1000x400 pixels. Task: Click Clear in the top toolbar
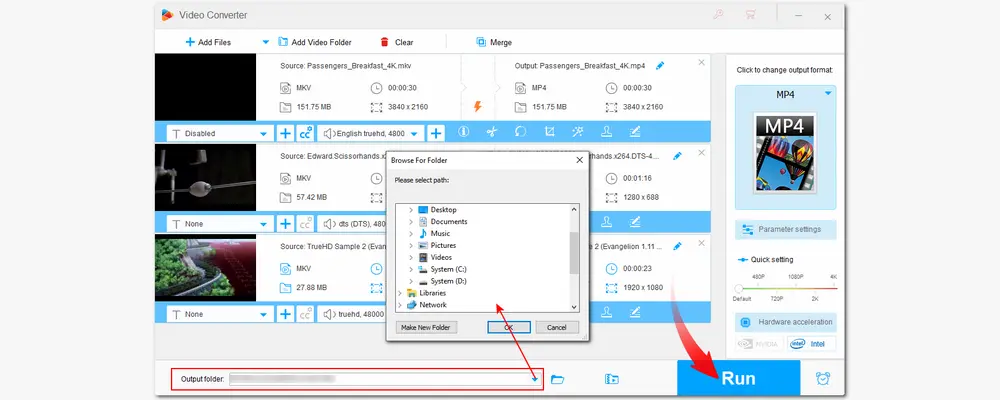point(397,42)
